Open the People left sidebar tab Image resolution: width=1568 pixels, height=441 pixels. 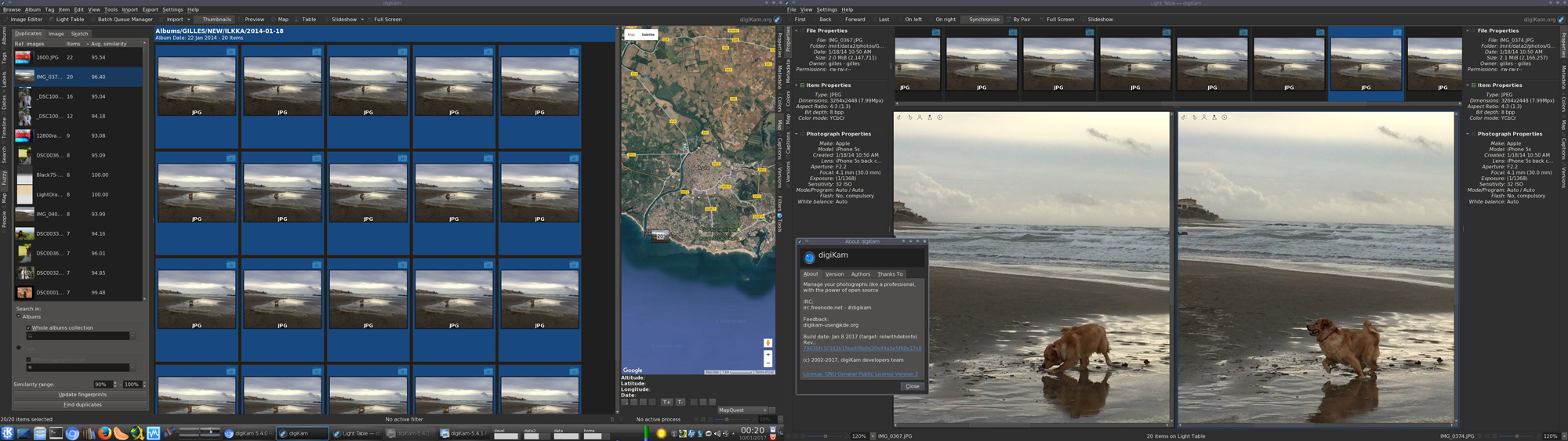tap(4, 219)
